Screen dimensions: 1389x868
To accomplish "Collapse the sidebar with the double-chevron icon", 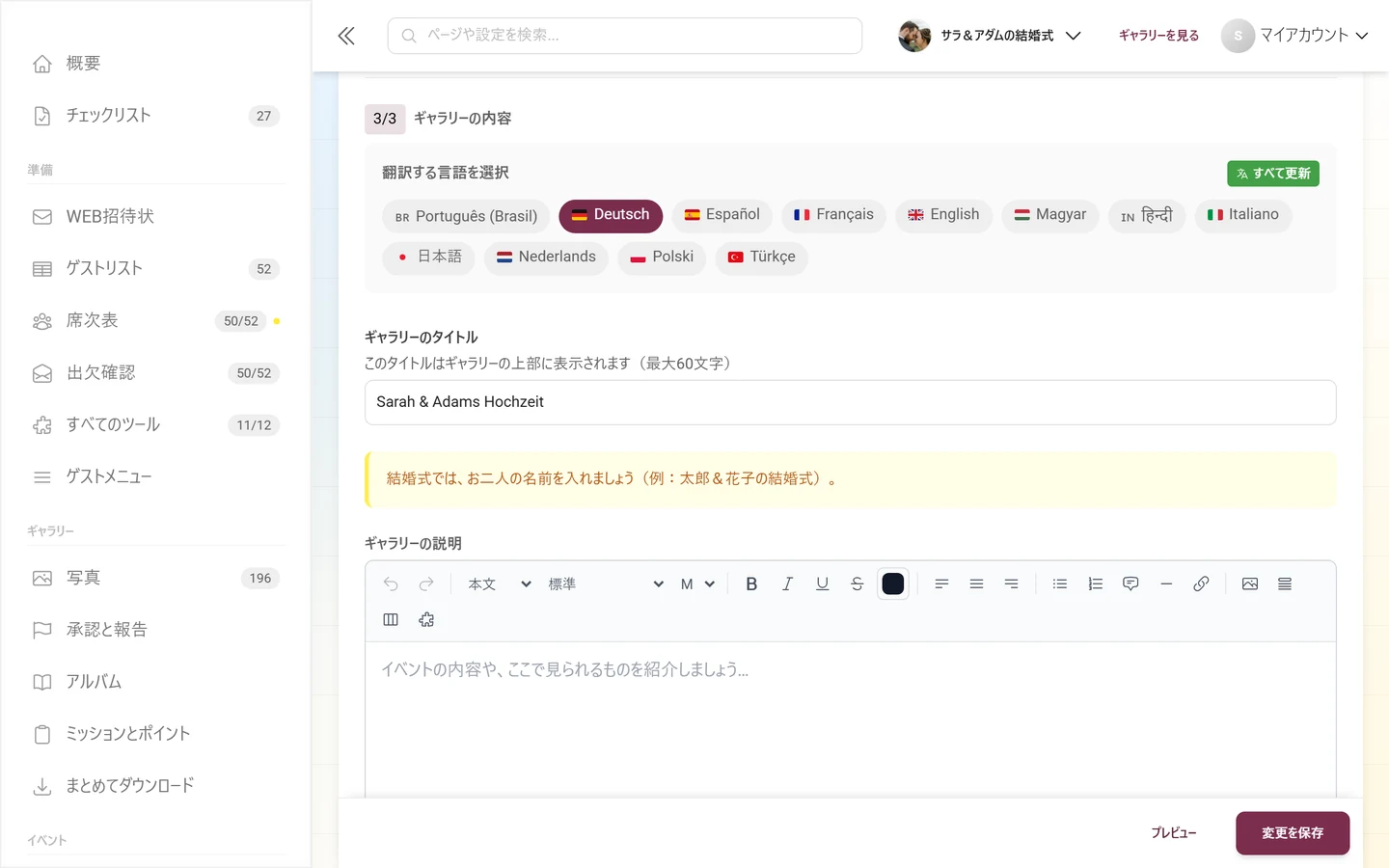I will pos(346,36).
